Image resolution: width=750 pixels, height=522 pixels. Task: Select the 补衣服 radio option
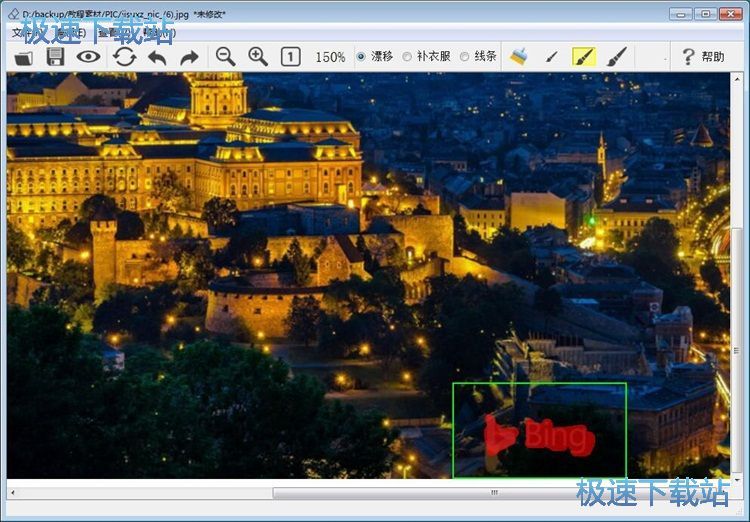pyautogui.click(x=407, y=57)
